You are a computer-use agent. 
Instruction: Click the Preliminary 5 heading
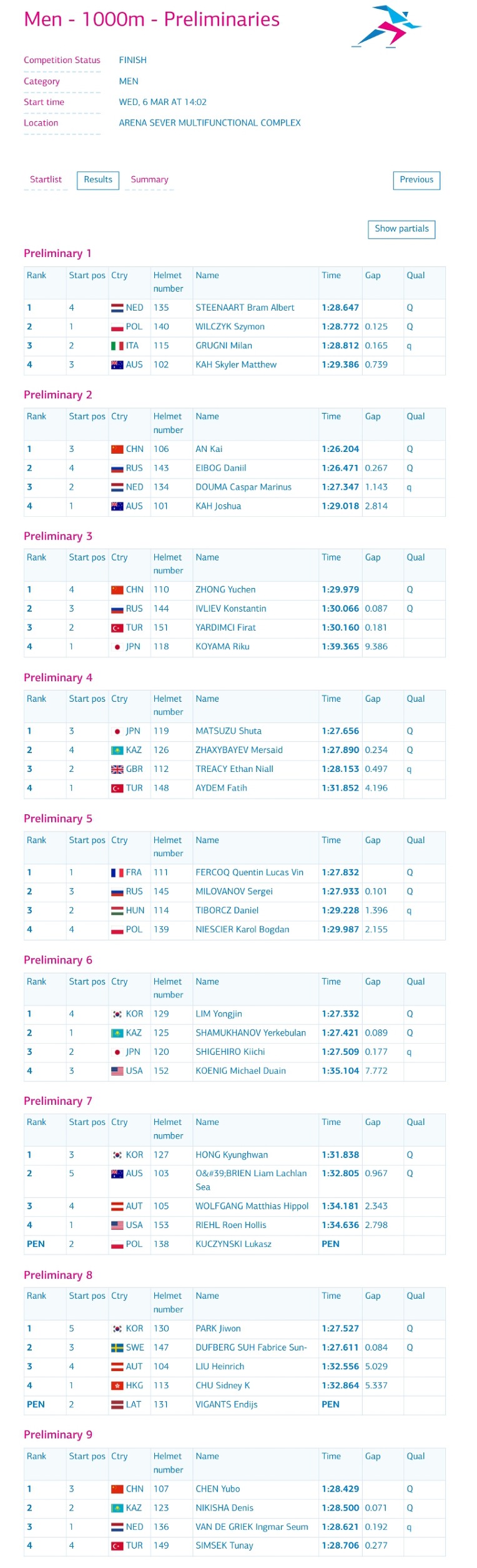click(58, 819)
